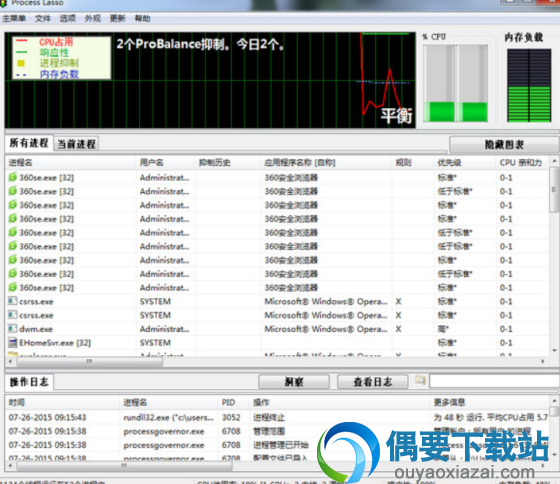Open the 主菜单 menu
Viewport: 560px width, 484px height.
(x=14, y=18)
